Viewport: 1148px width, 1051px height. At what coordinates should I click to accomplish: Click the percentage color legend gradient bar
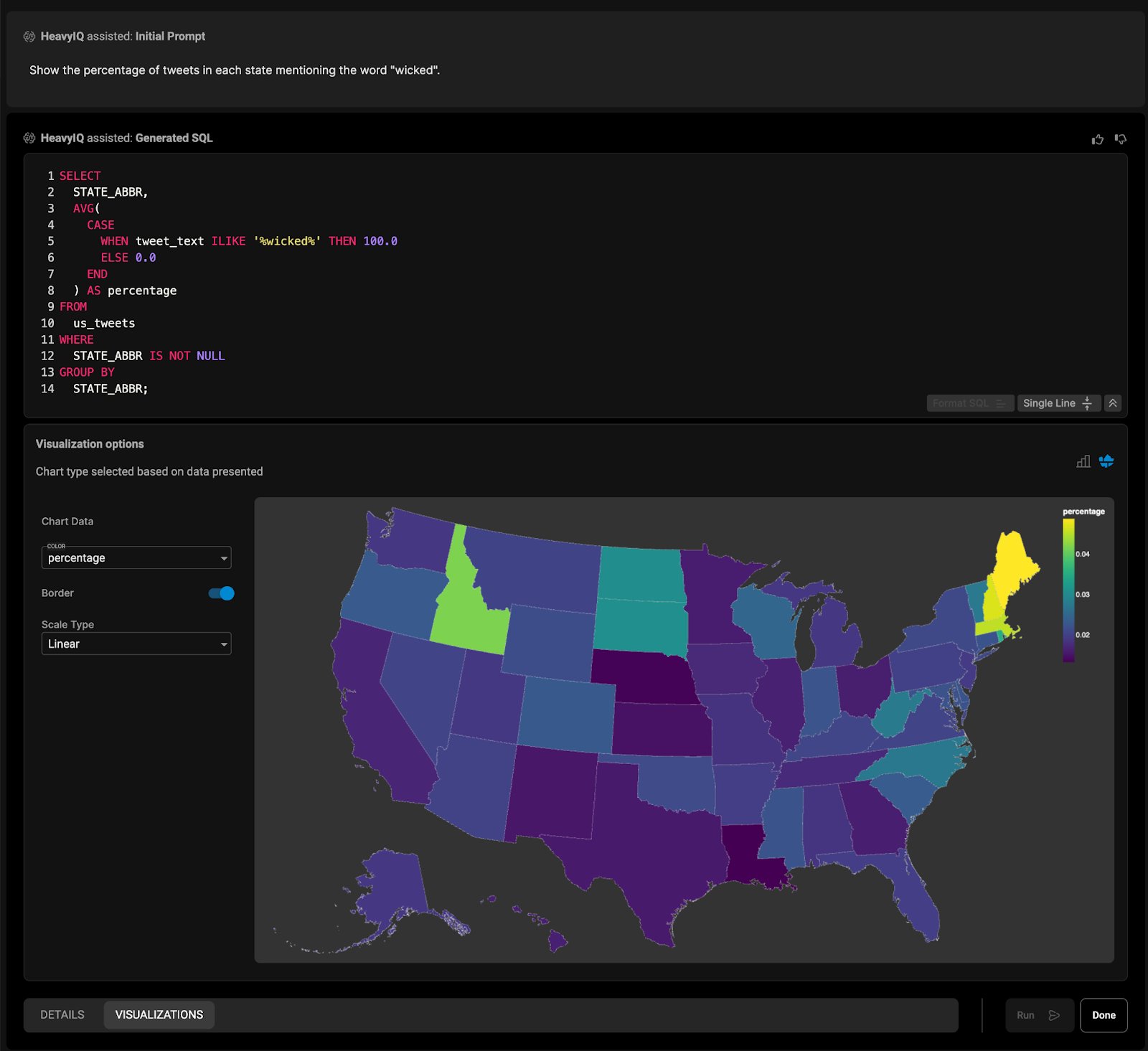pos(1068,590)
